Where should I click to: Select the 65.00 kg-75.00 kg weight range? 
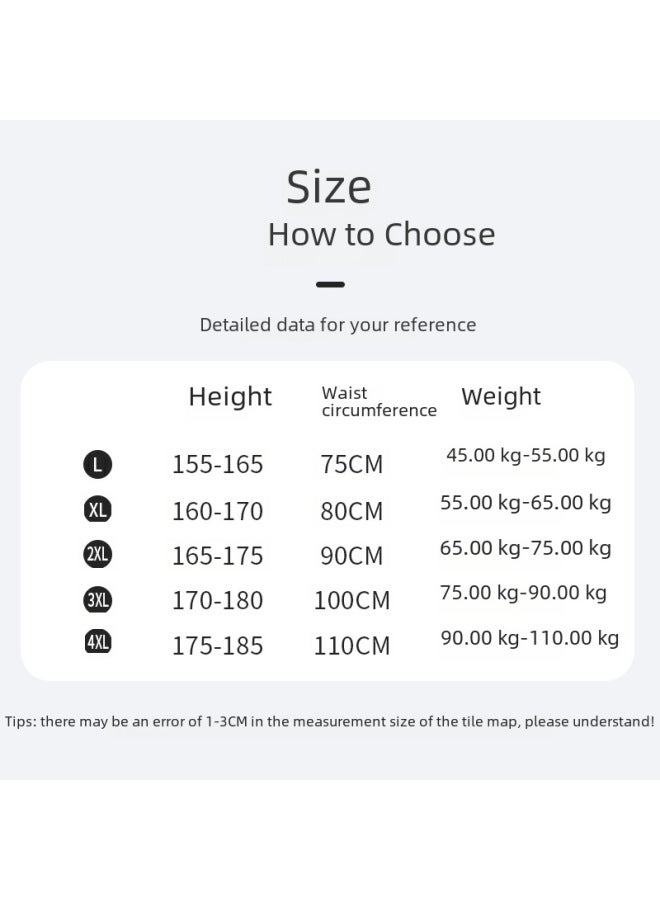(525, 548)
